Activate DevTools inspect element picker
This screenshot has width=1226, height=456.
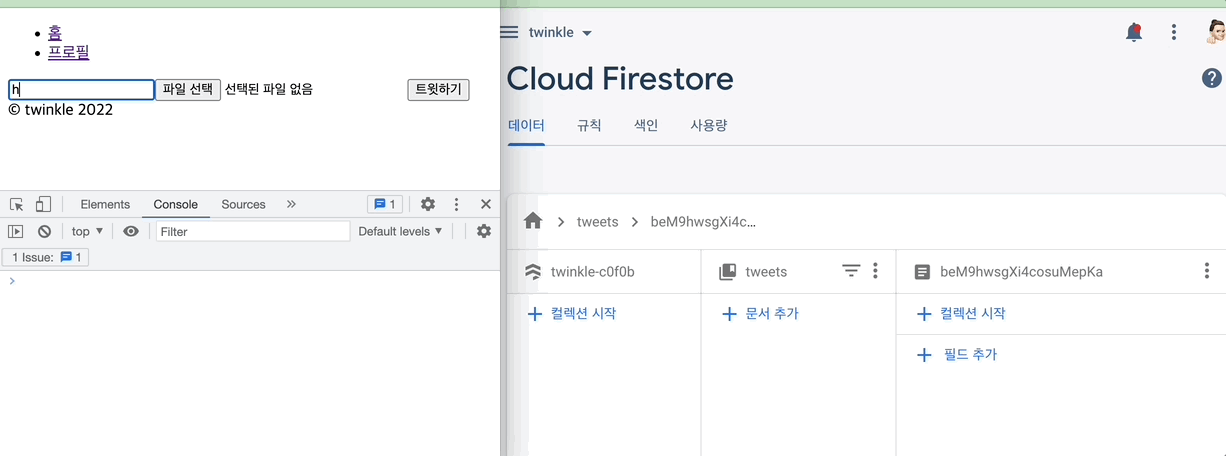[x=16, y=204]
